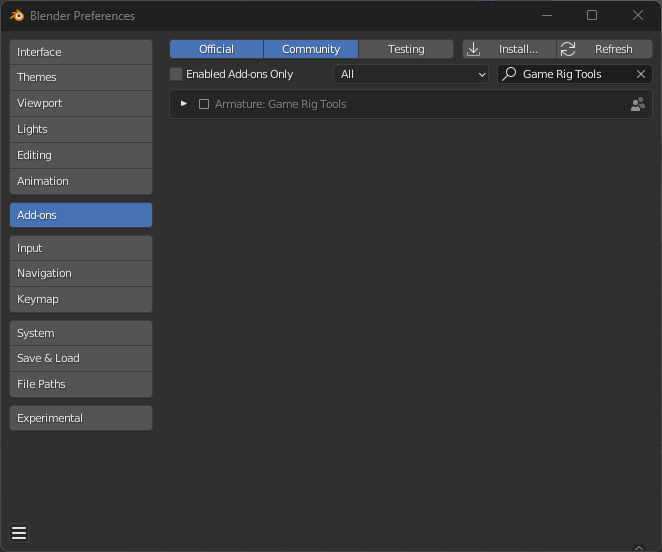The image size is (662, 552).
Task: Toggle the Official add-ons filter
Action: 216,49
